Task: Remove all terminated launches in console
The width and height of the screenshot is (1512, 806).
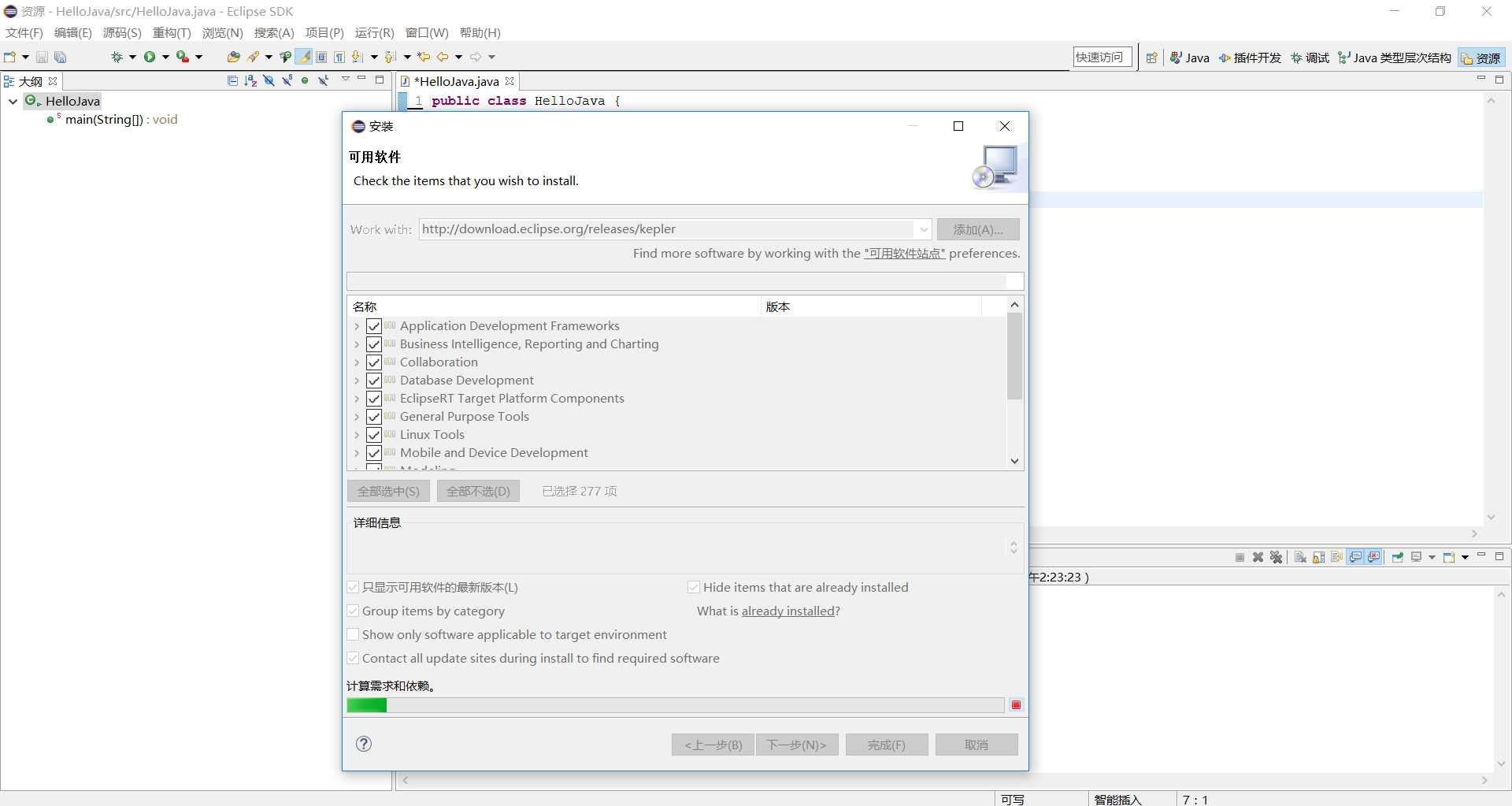Action: point(1277,557)
